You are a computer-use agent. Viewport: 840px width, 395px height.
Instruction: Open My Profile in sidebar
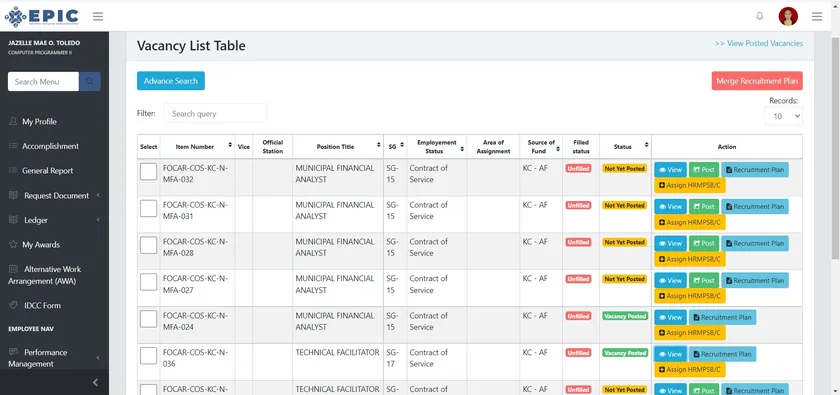(39, 122)
